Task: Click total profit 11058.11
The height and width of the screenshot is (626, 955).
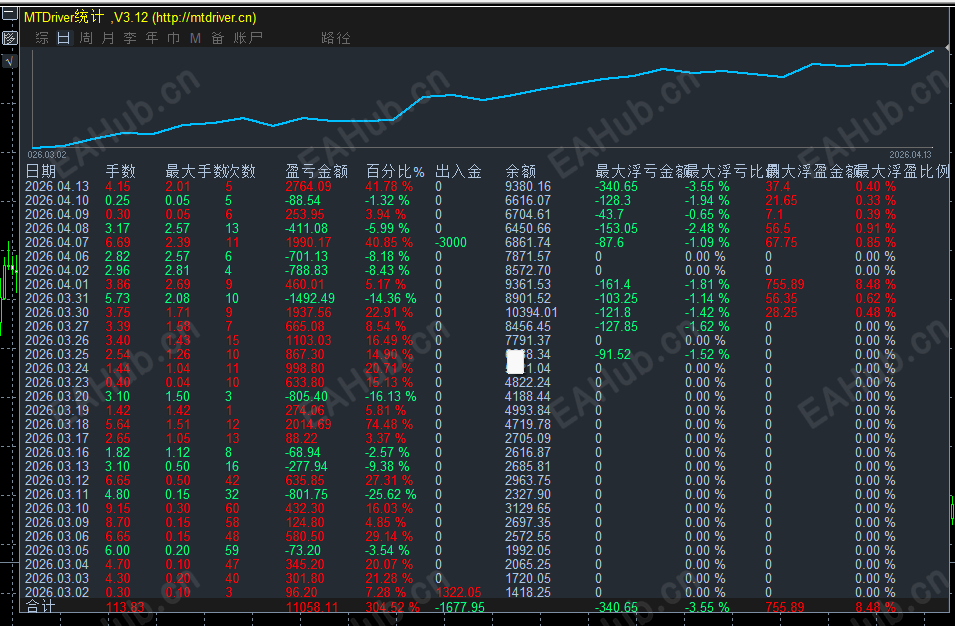Action: click(312, 607)
